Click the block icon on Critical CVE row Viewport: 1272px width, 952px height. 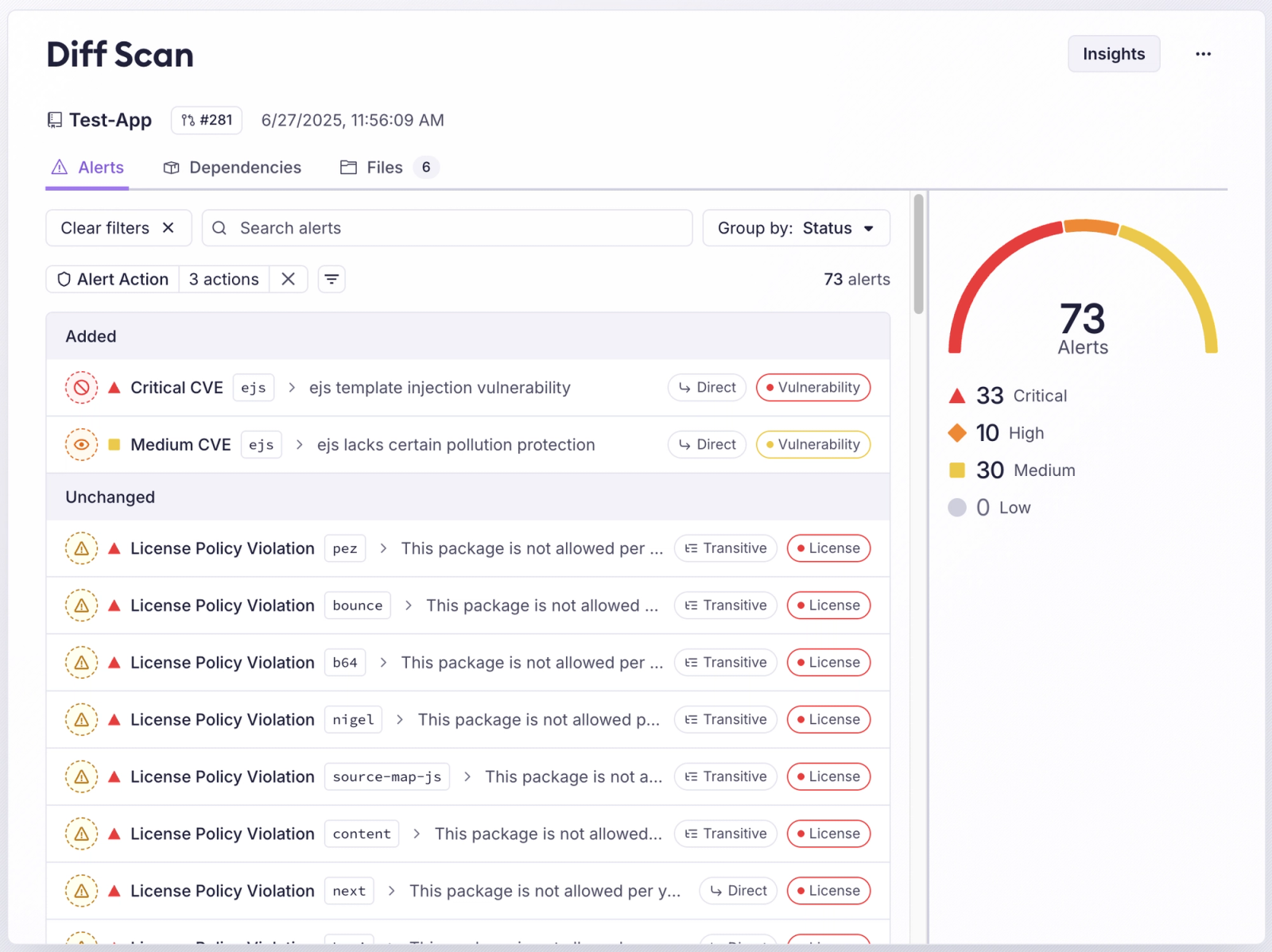click(81, 388)
